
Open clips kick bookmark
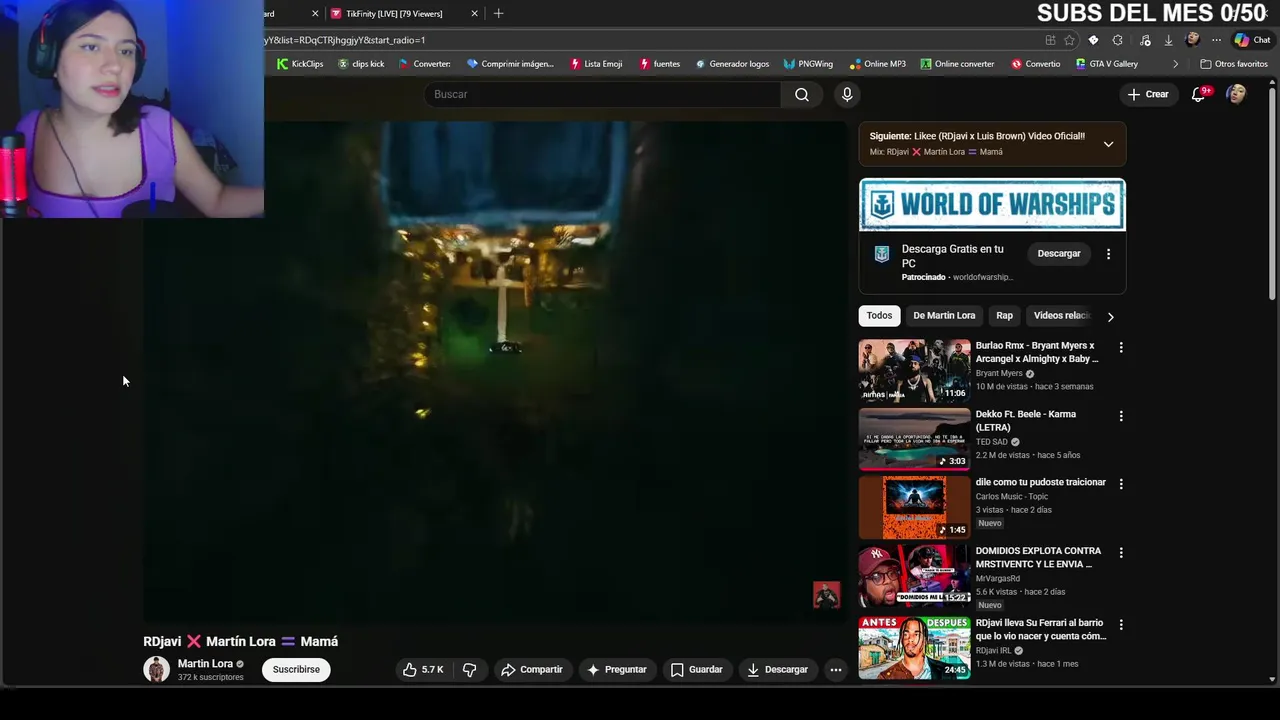point(361,64)
